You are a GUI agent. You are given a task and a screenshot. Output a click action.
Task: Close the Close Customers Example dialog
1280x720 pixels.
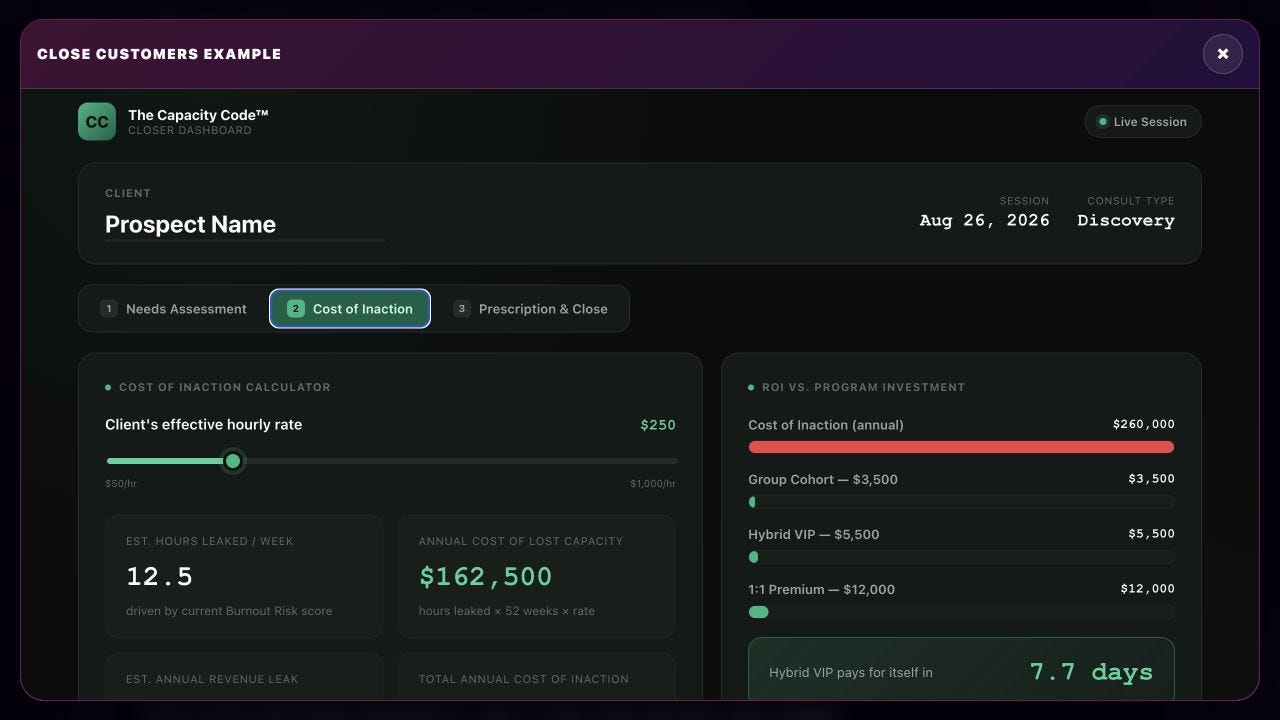(x=1222, y=54)
